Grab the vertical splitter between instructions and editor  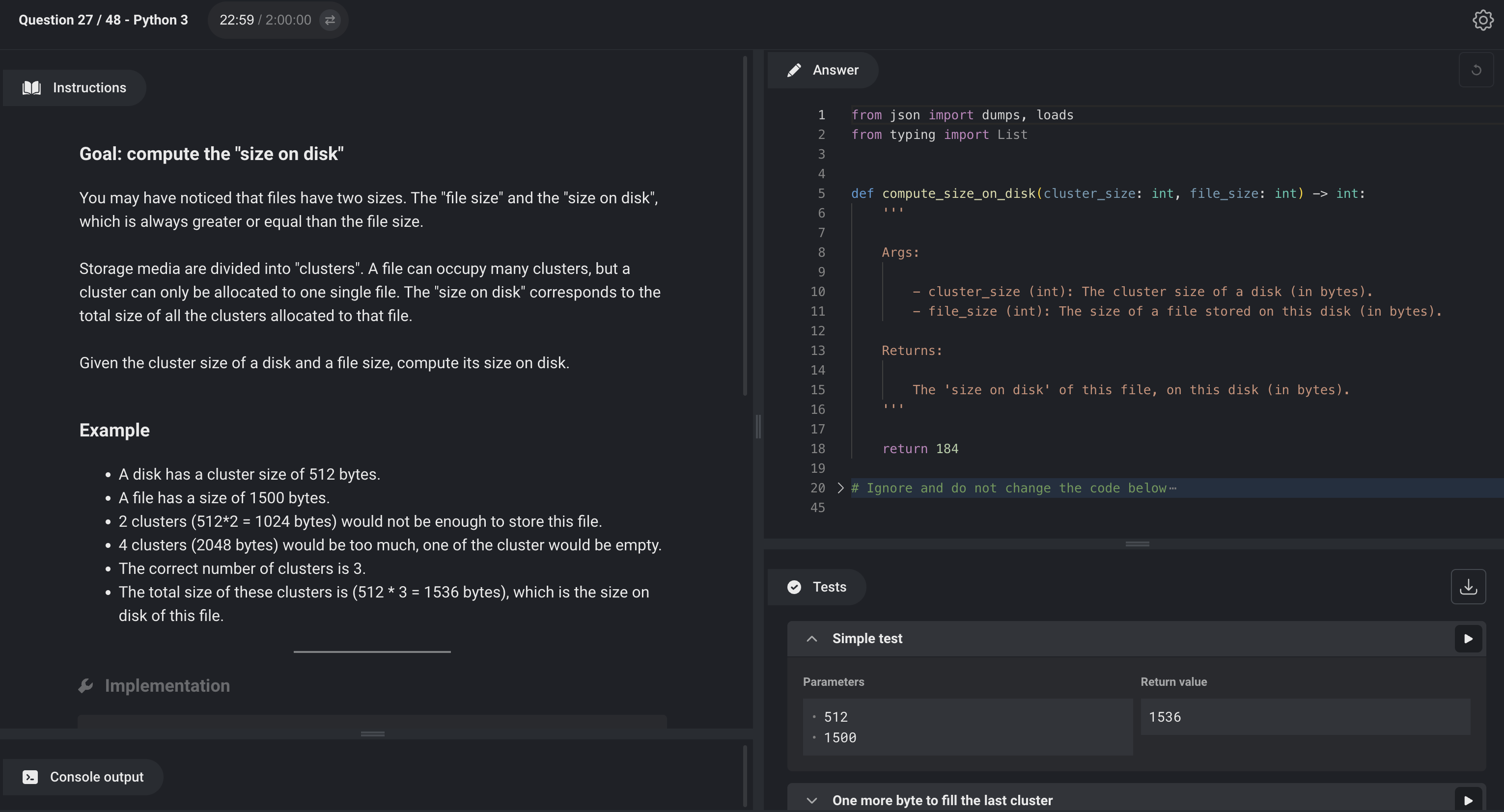(758, 426)
